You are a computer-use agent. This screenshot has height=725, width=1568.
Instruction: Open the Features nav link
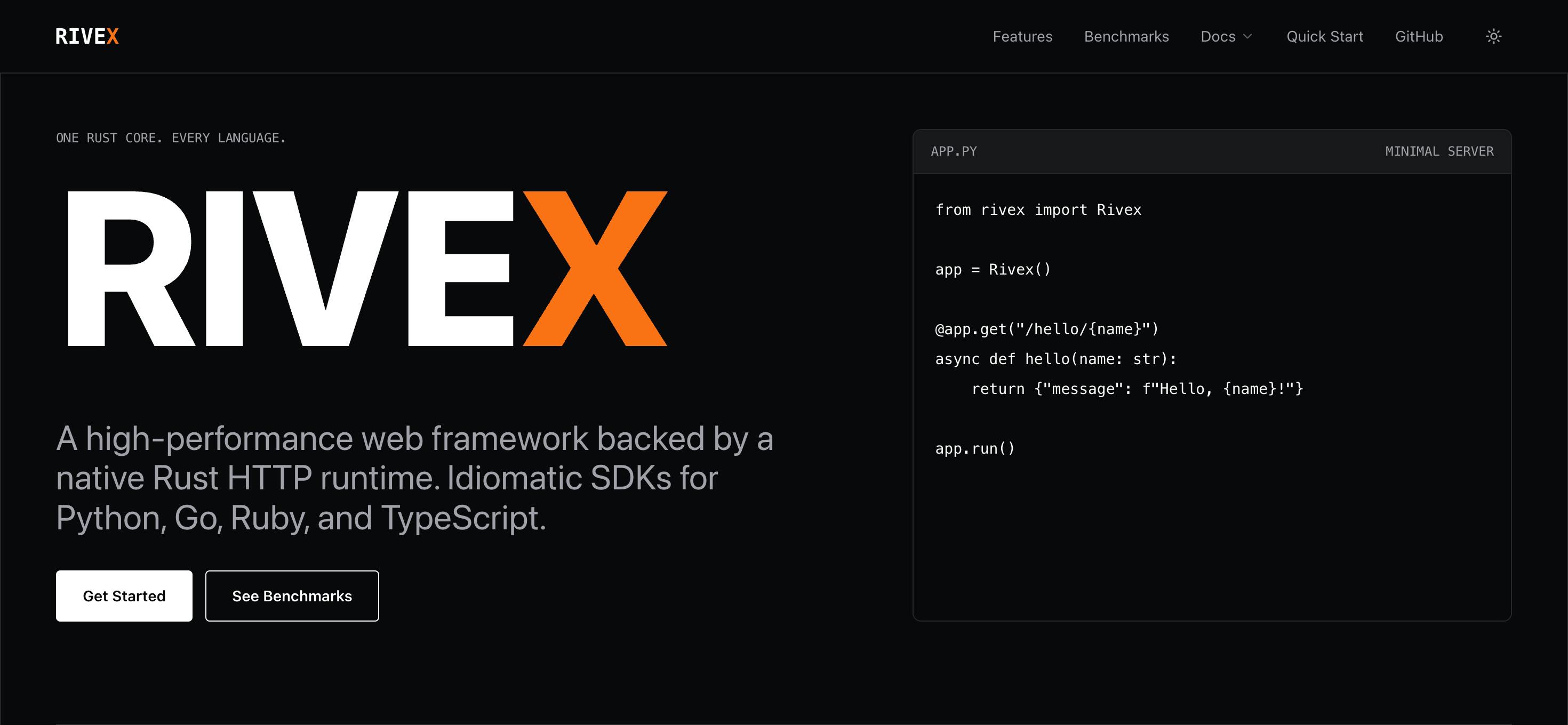(x=1022, y=36)
